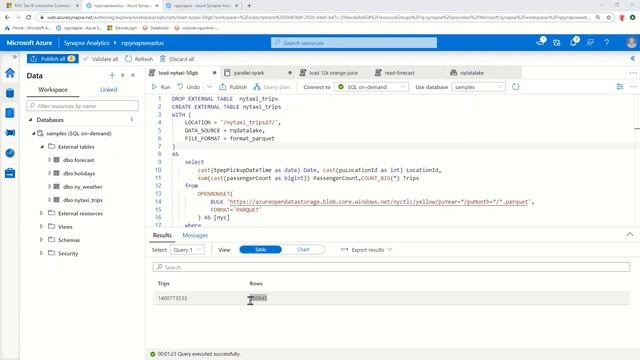Screen dimensions: 640x360
Task: Collapse samples (SQL on-demand) database node
Action: (34, 133)
